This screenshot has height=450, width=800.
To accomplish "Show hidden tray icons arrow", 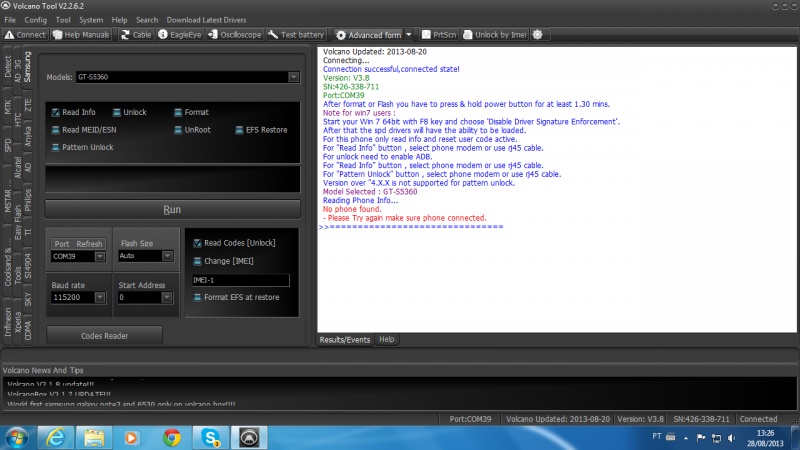I will point(686,438).
